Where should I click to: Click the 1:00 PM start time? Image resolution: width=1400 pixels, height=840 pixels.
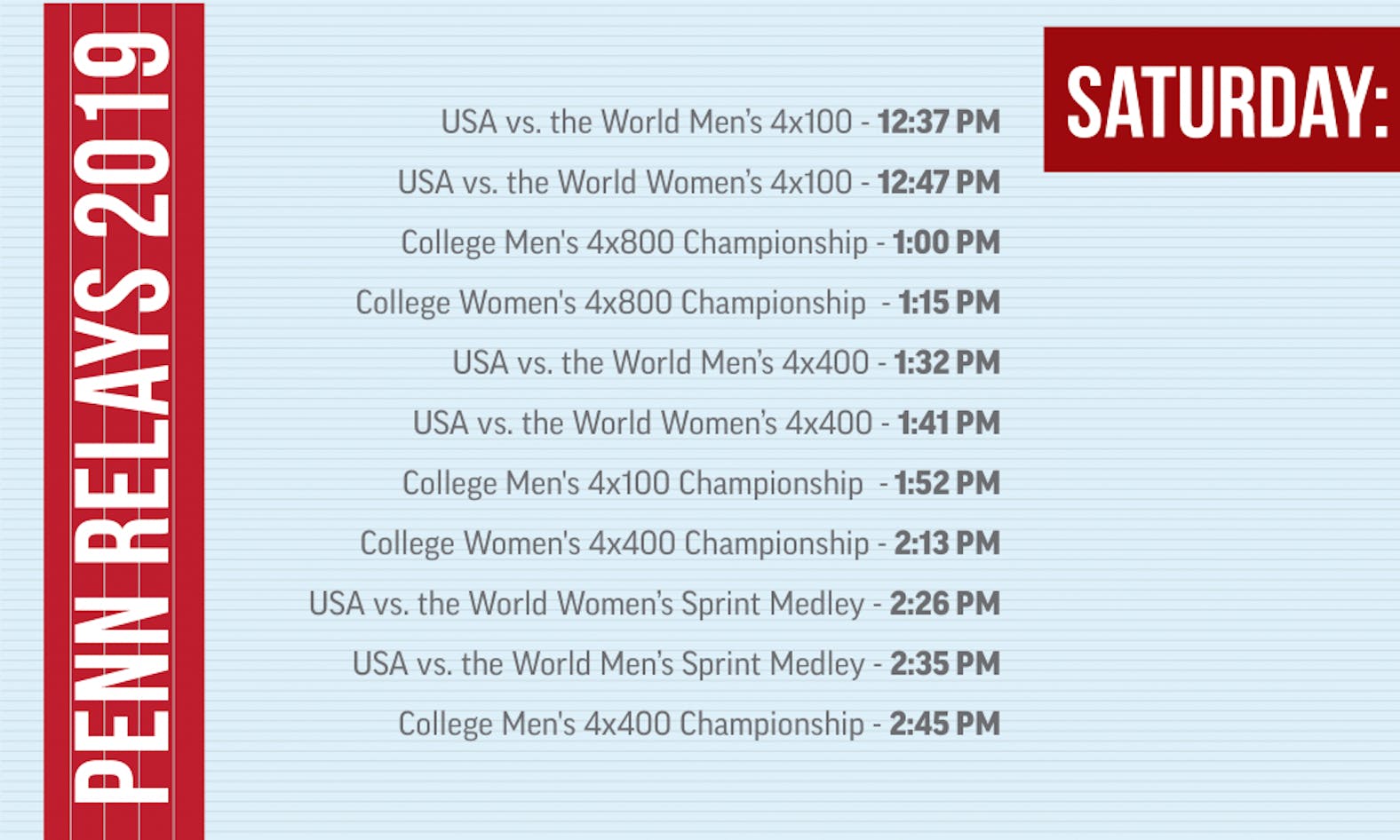[946, 242]
